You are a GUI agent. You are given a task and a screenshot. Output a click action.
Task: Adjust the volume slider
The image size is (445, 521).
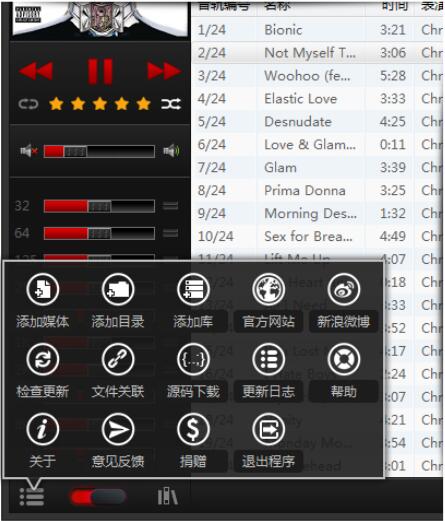[99, 151]
